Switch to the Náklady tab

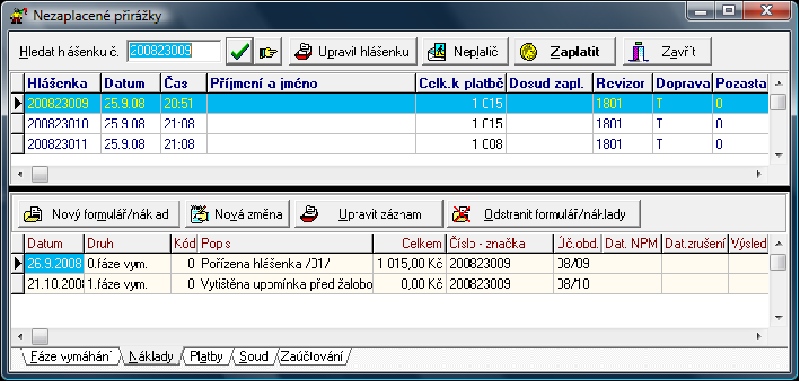point(151,357)
